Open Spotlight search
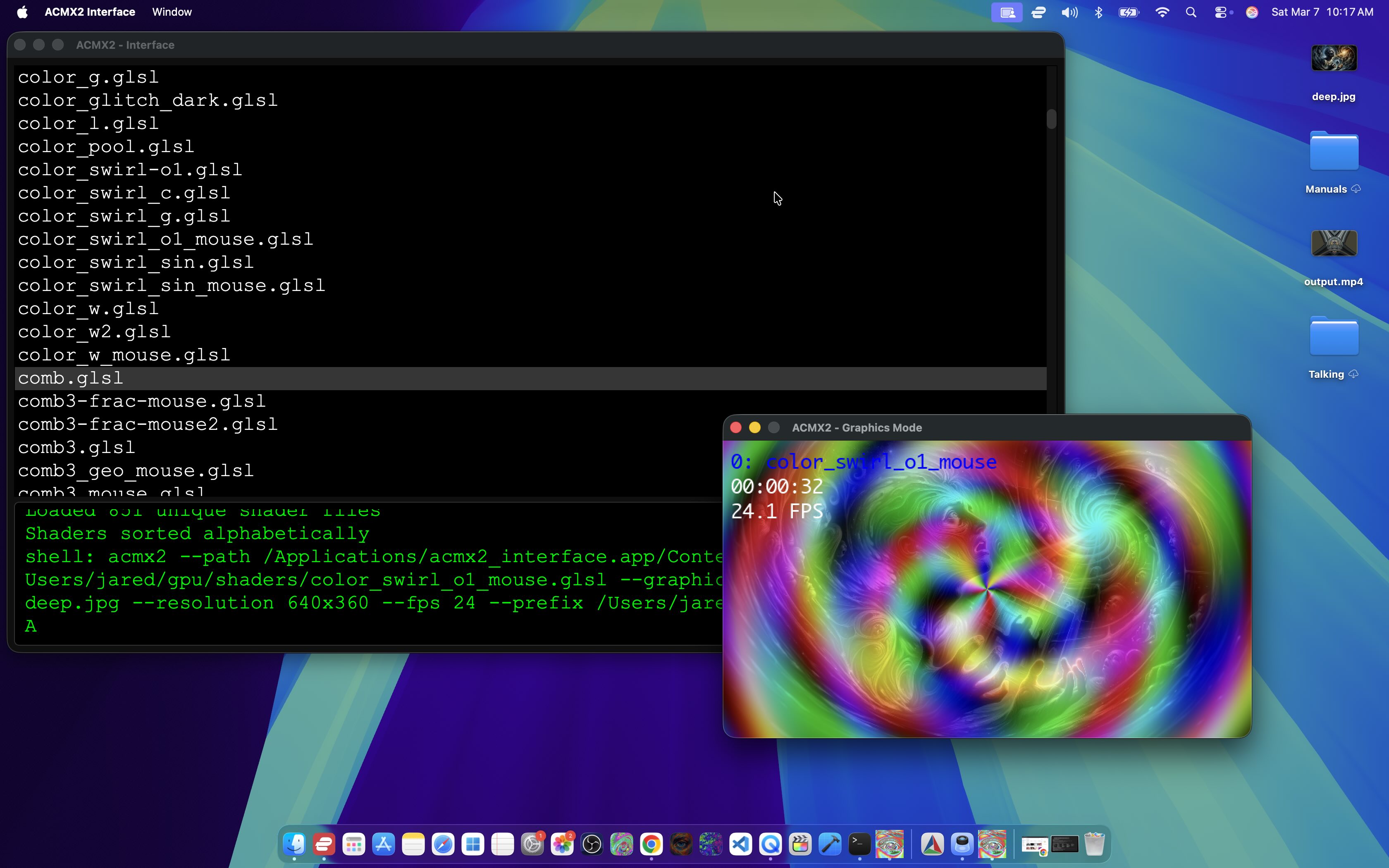The width and height of the screenshot is (1389, 868). point(1191,12)
